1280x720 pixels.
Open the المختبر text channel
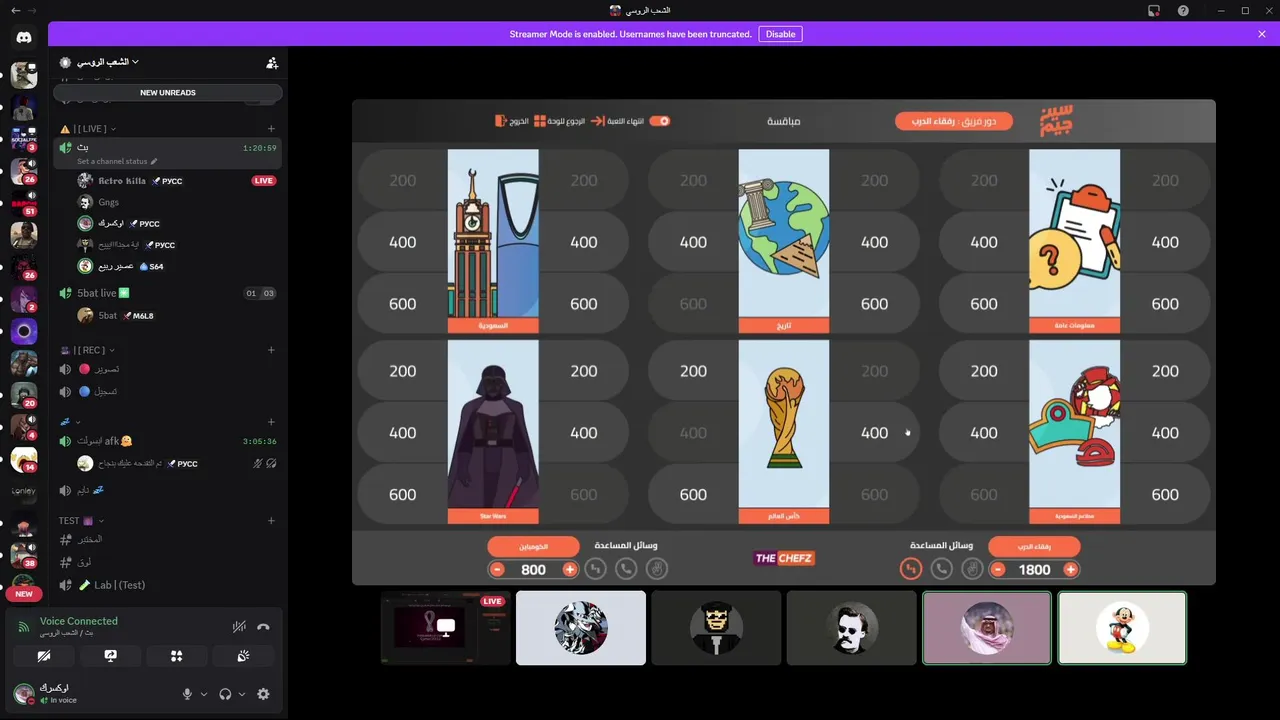point(168,540)
